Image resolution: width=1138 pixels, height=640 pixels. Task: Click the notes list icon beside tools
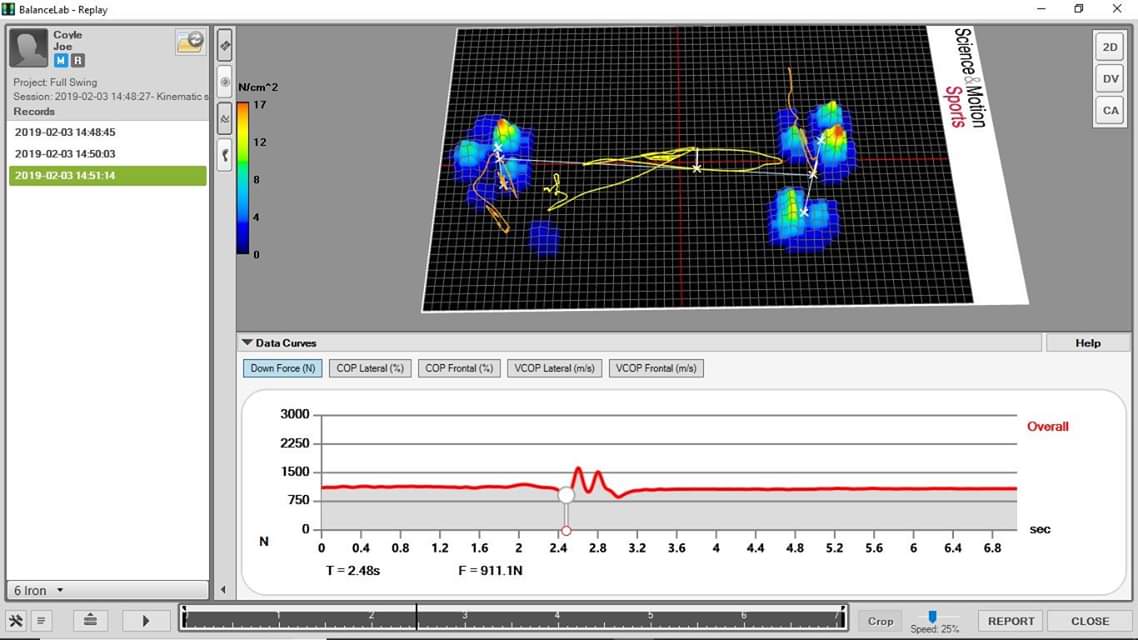coord(40,620)
